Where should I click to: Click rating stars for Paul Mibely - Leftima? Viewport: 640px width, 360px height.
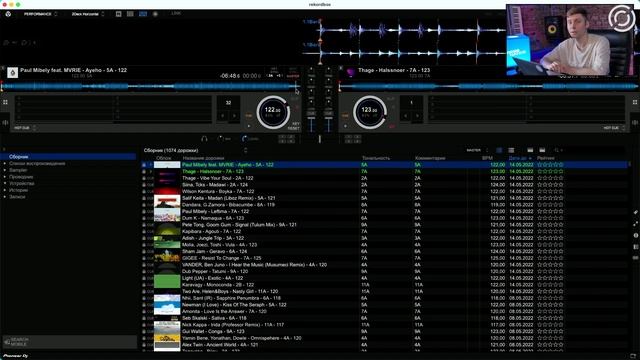pyautogui.click(x=550, y=211)
